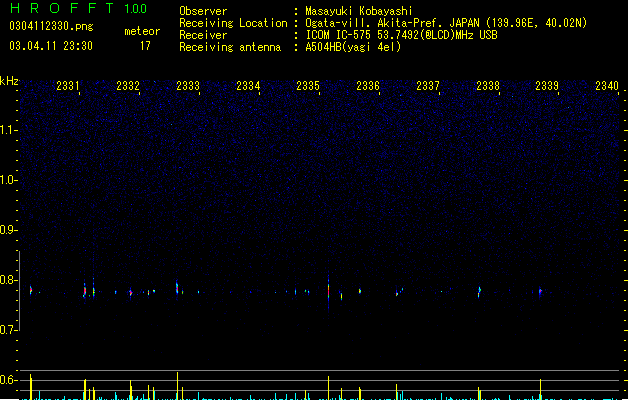Click the 0.6 frequency axis label
Viewport: 629px width, 400px height.
coord(8,380)
